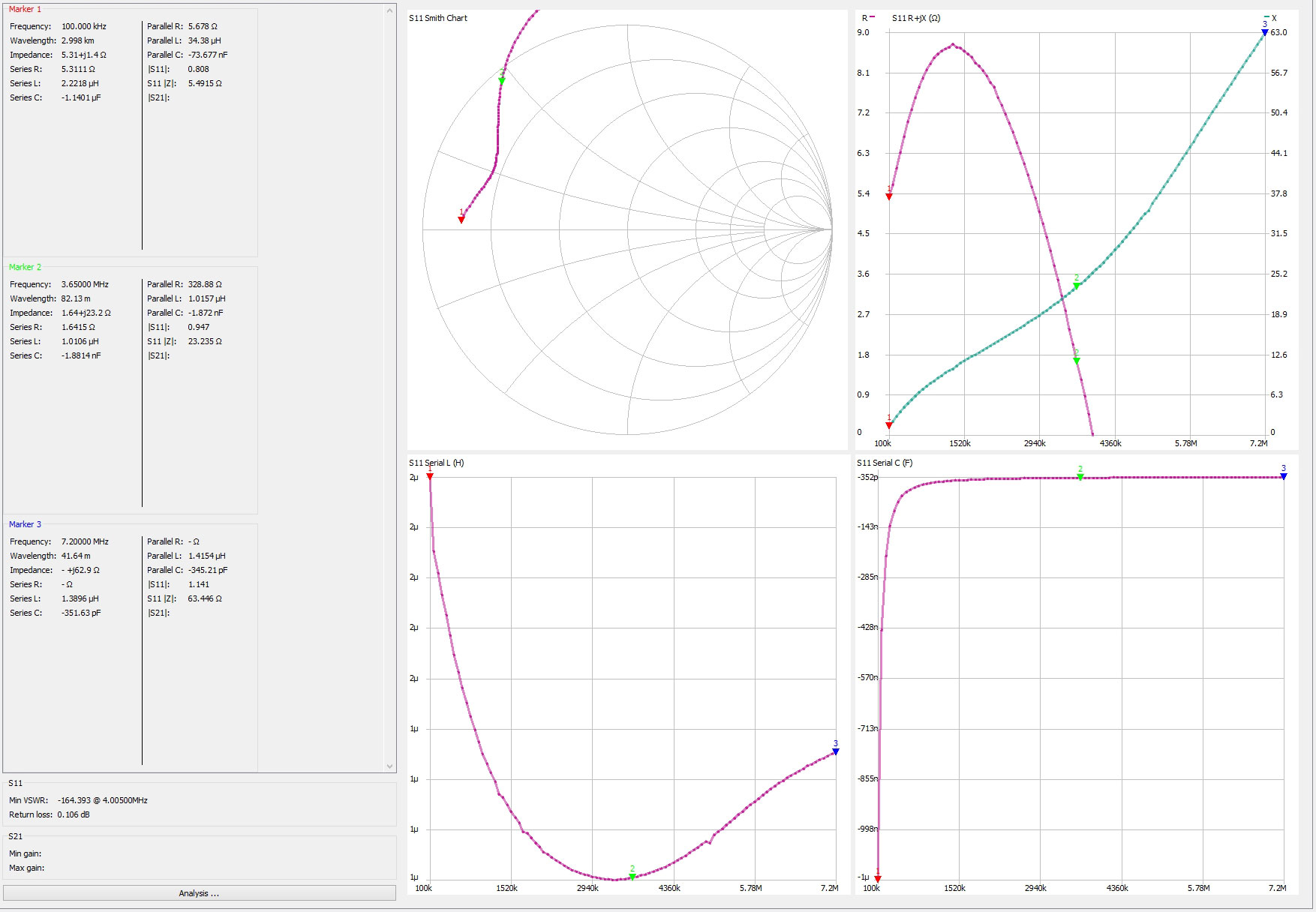Click Marker 1 impedance 5.31+j1.4 Ω

coord(84,55)
